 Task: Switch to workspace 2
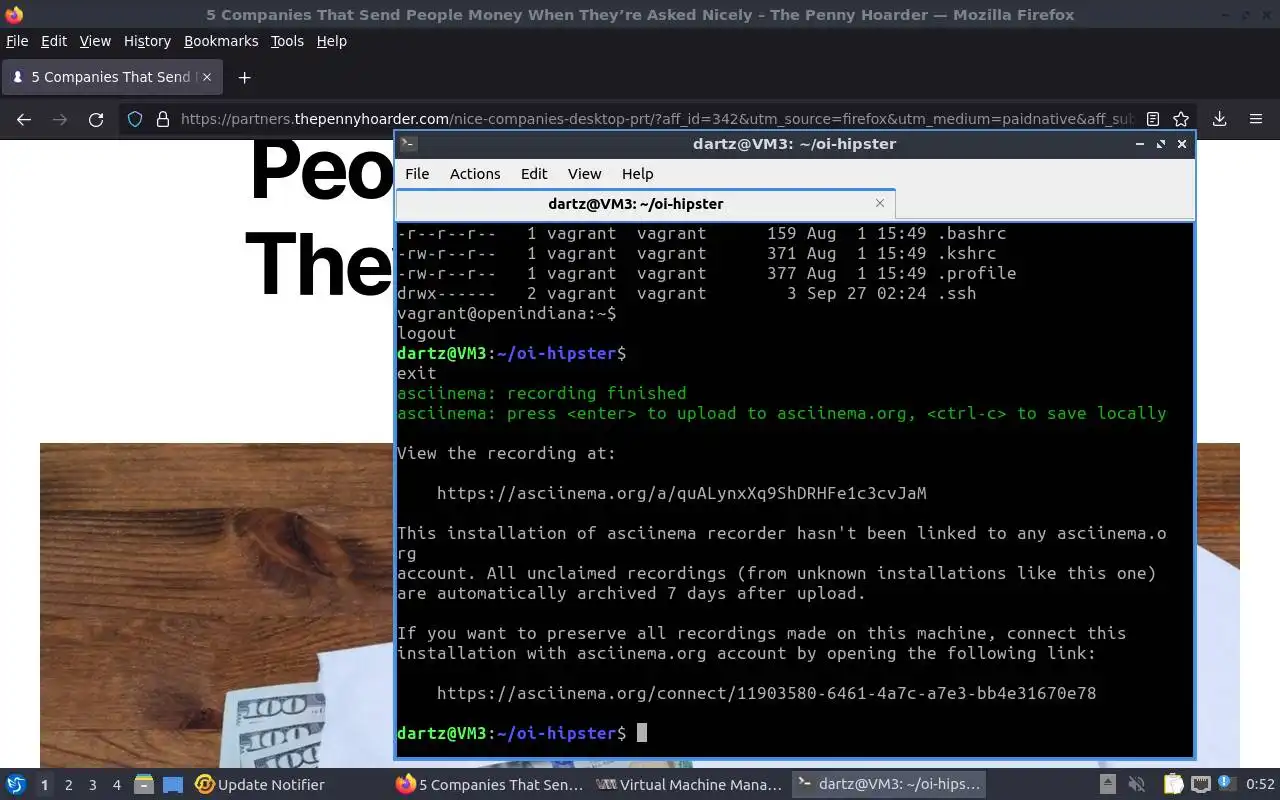tap(68, 785)
